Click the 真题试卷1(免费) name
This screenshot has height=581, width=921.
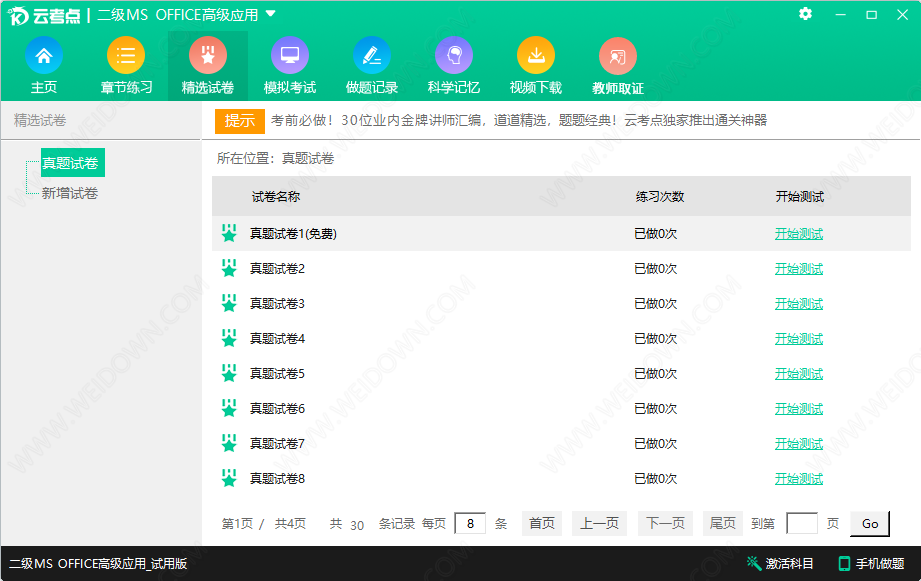click(293, 234)
